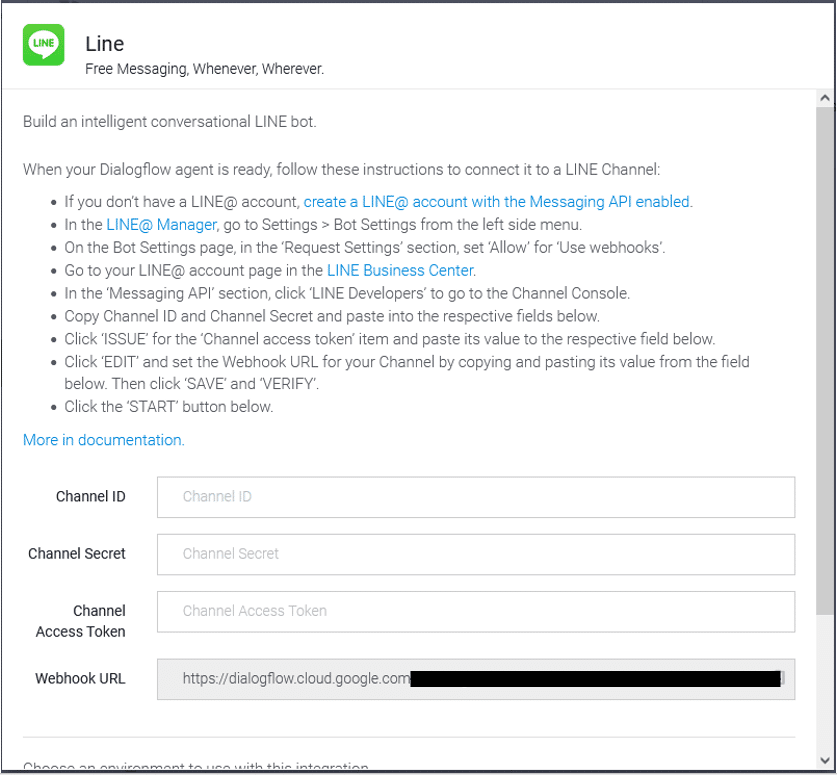
Task: Open the LINE@ Manager link
Action: coord(161,225)
